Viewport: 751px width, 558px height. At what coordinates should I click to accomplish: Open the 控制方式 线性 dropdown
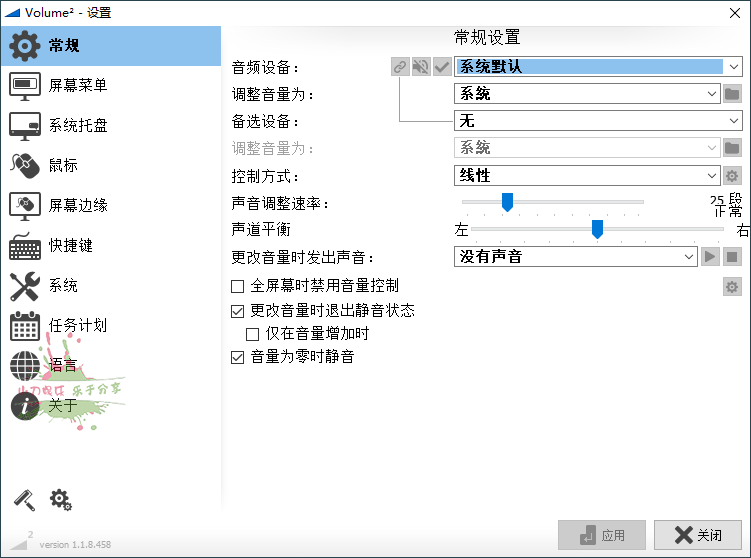[x=711, y=176]
